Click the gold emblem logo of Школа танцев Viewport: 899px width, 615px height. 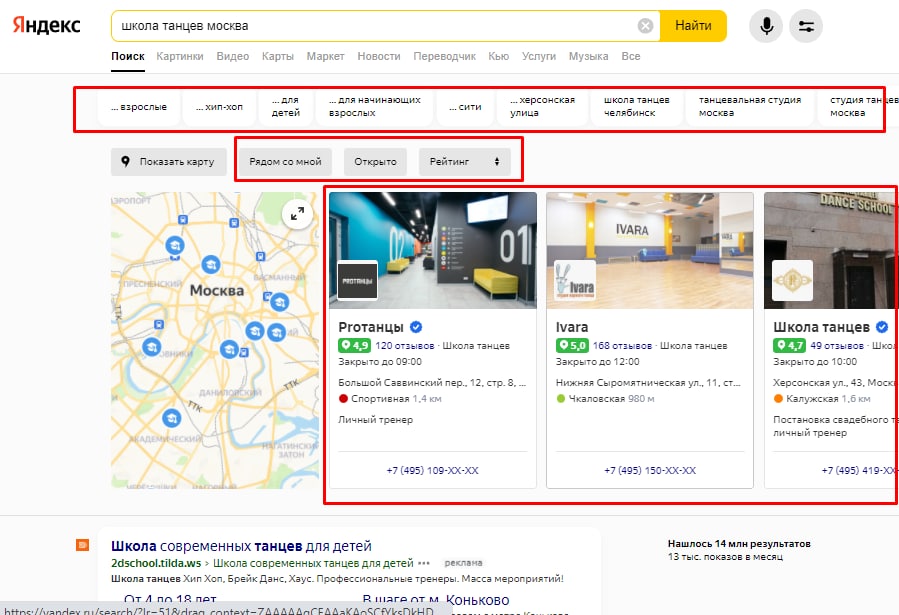pos(792,280)
